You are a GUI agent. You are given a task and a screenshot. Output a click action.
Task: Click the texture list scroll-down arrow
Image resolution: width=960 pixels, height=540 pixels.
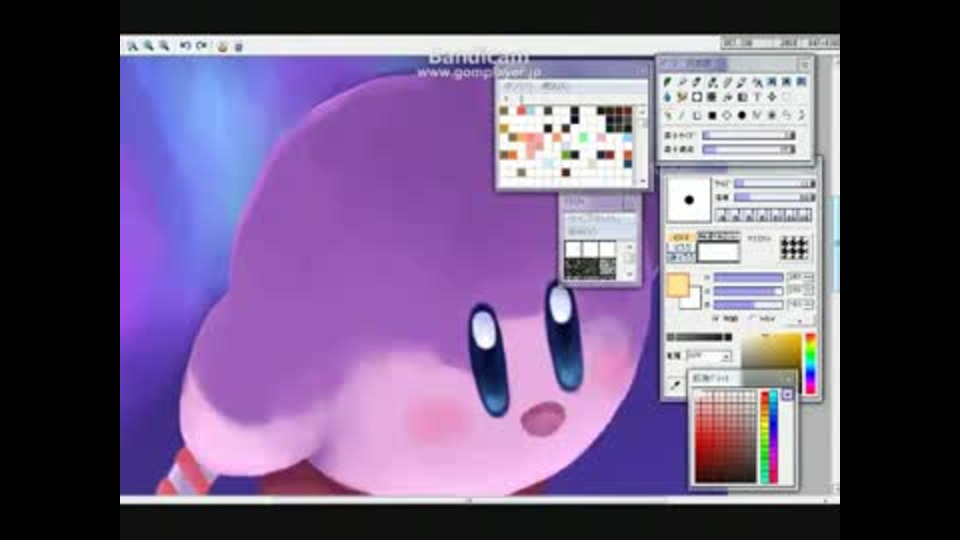click(630, 274)
